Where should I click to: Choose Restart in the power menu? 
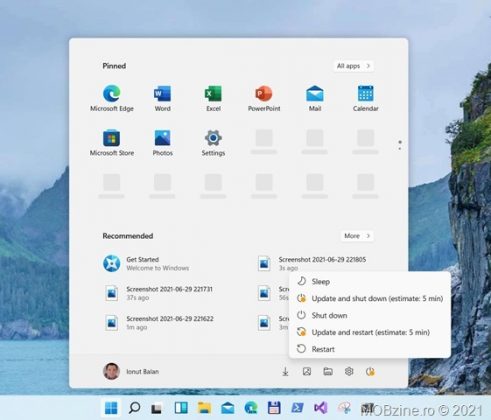(370, 349)
